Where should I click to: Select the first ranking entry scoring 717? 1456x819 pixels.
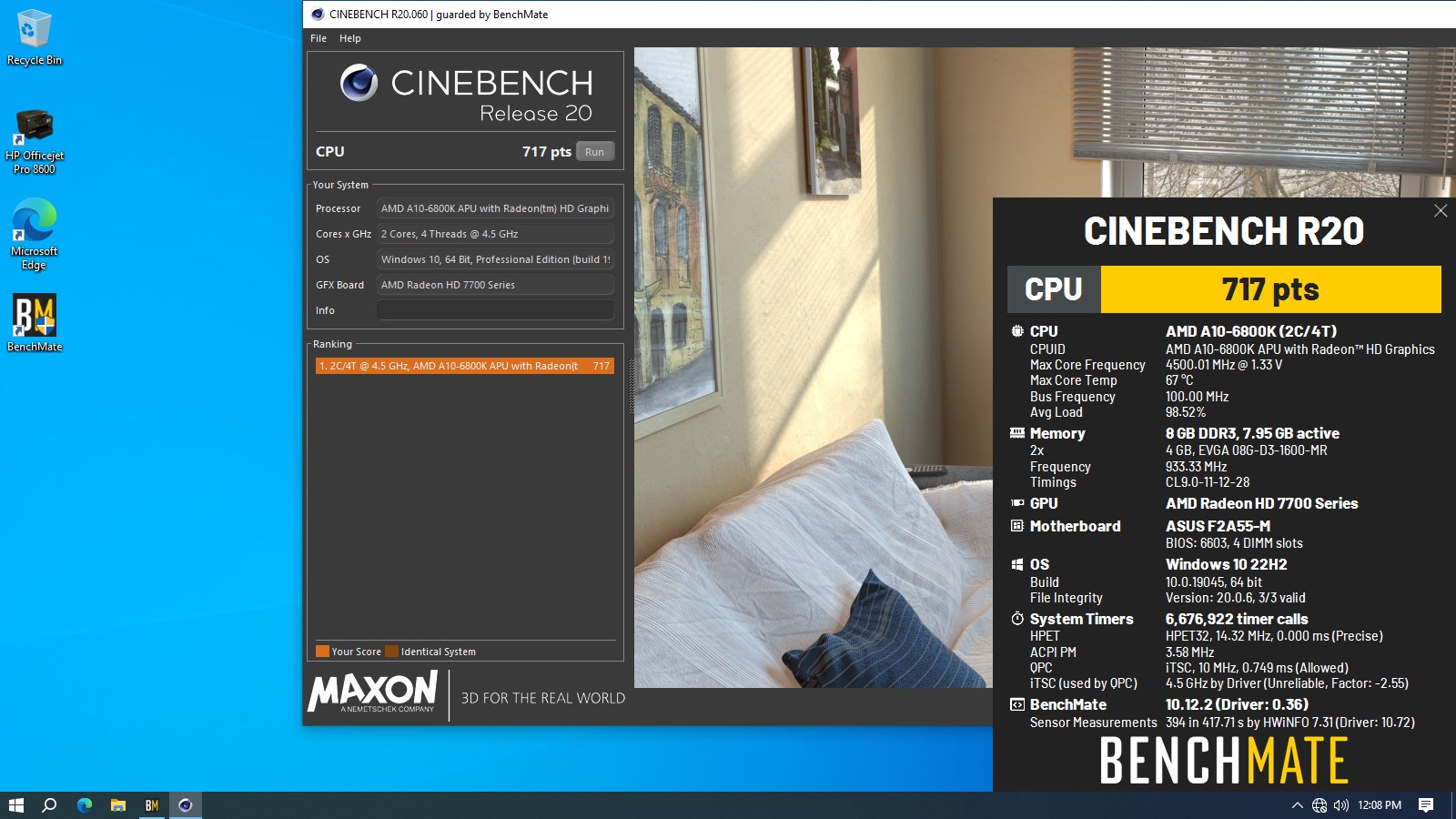[x=464, y=366]
